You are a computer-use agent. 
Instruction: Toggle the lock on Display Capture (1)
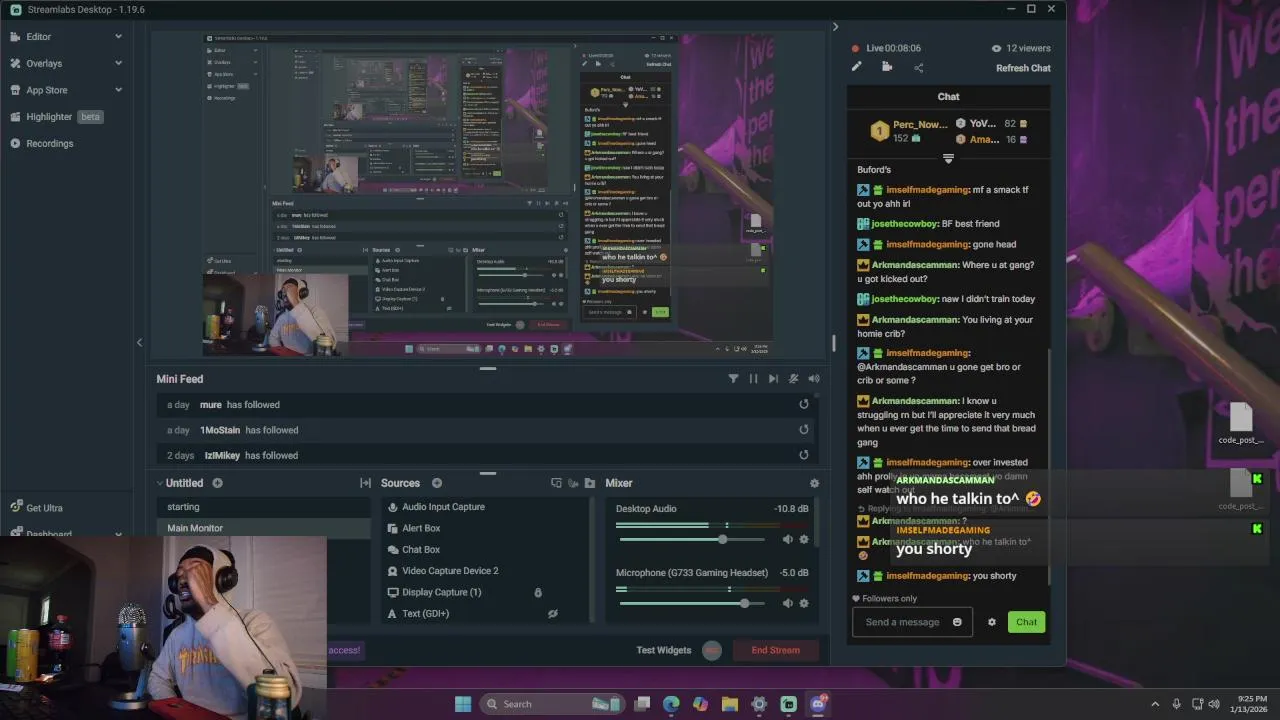tap(538, 592)
